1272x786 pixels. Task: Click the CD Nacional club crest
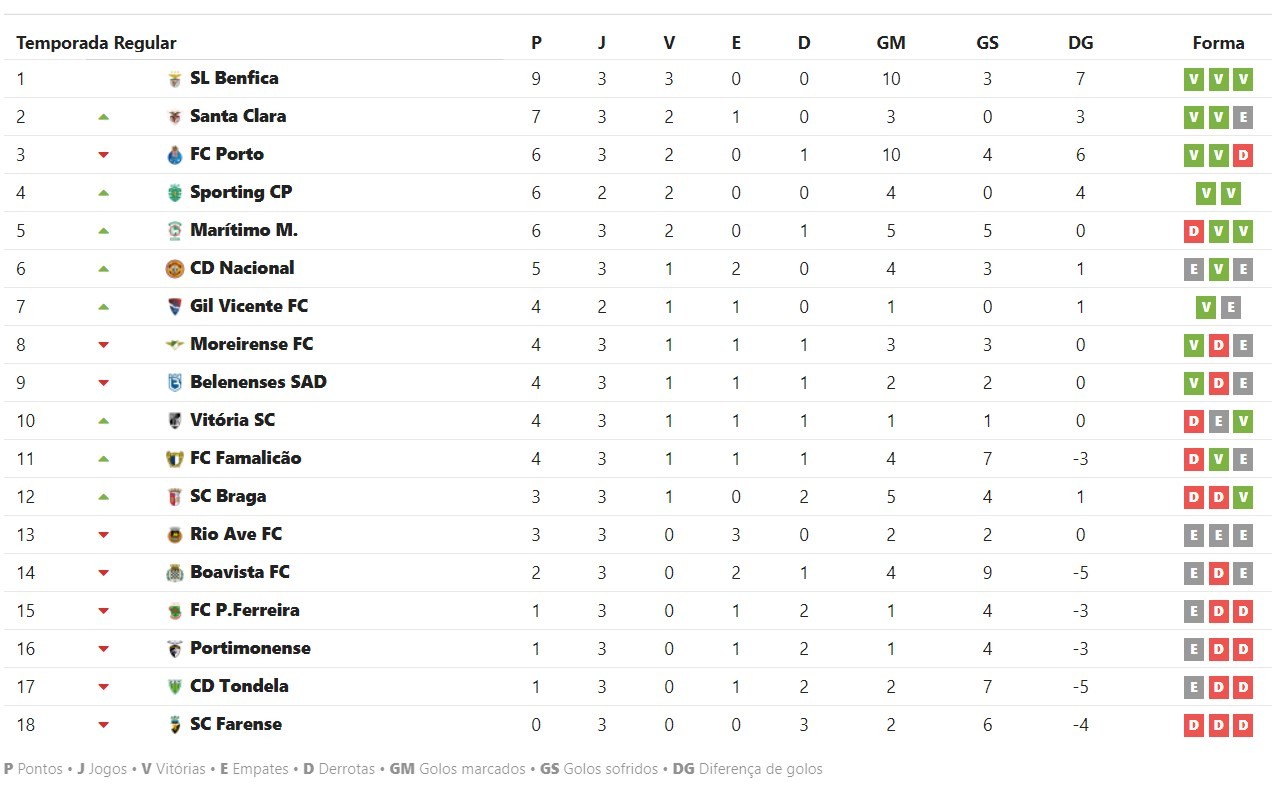pos(175,269)
